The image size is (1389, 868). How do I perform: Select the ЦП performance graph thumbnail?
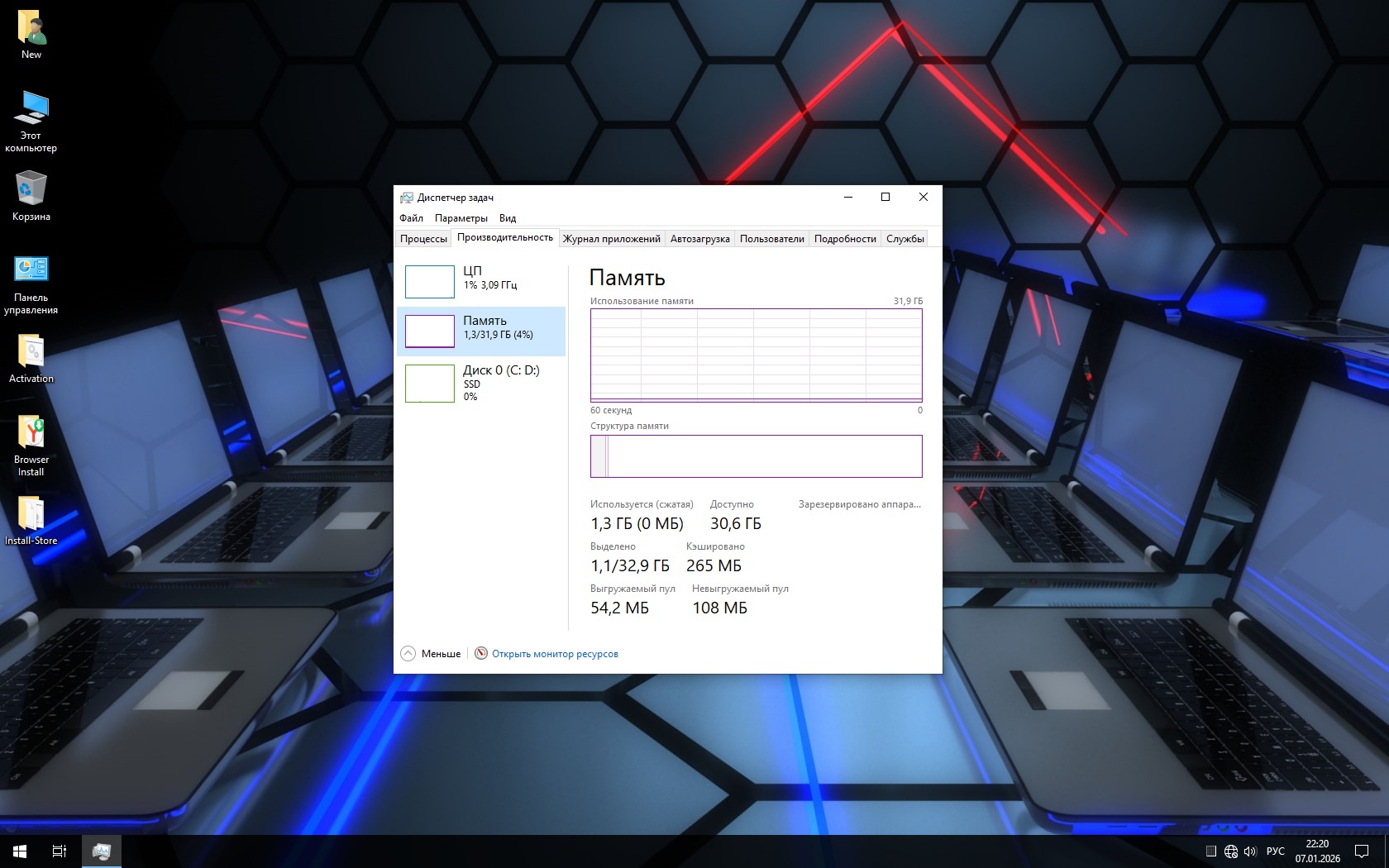click(x=430, y=282)
